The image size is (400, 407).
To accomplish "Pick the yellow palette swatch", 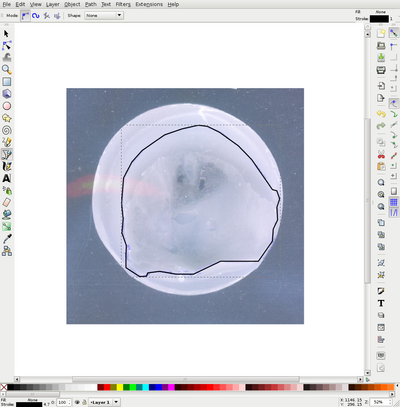I will 120,387.
